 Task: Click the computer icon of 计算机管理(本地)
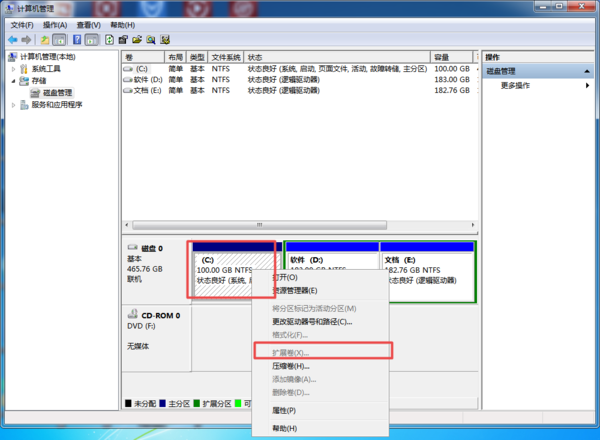coord(13,57)
